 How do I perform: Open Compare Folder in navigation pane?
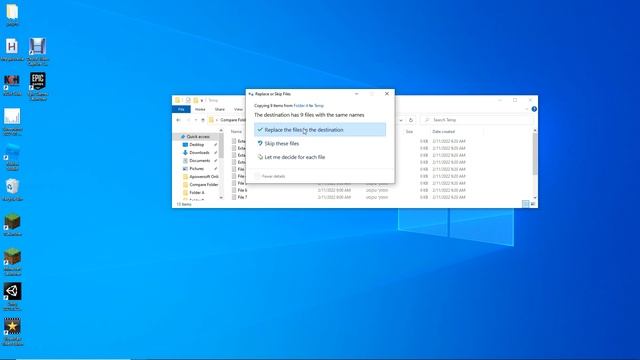tap(203, 184)
